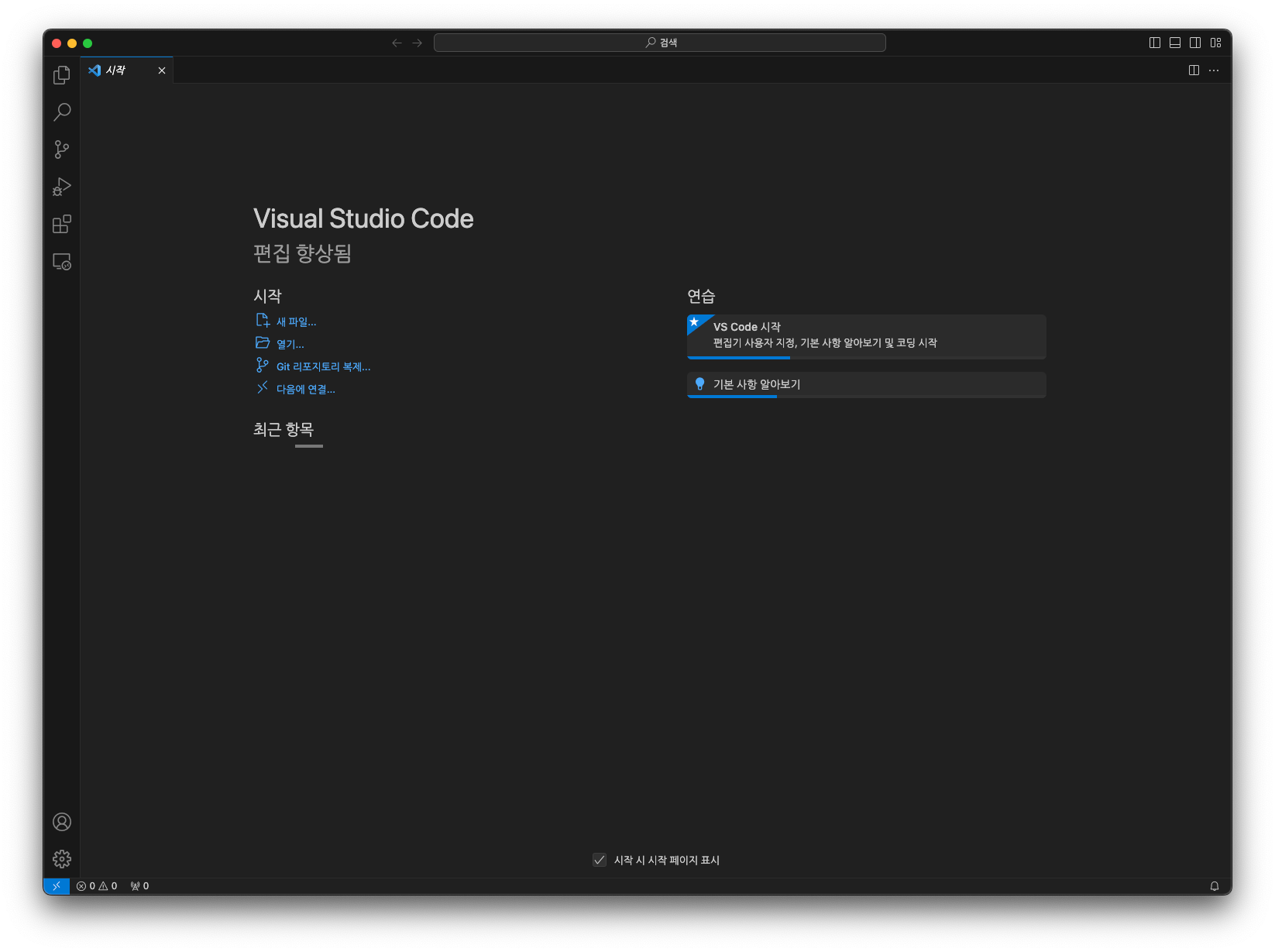Viewport: 1275px width, 952px height.
Task: Open the Accounts menu icon
Action: [62, 822]
